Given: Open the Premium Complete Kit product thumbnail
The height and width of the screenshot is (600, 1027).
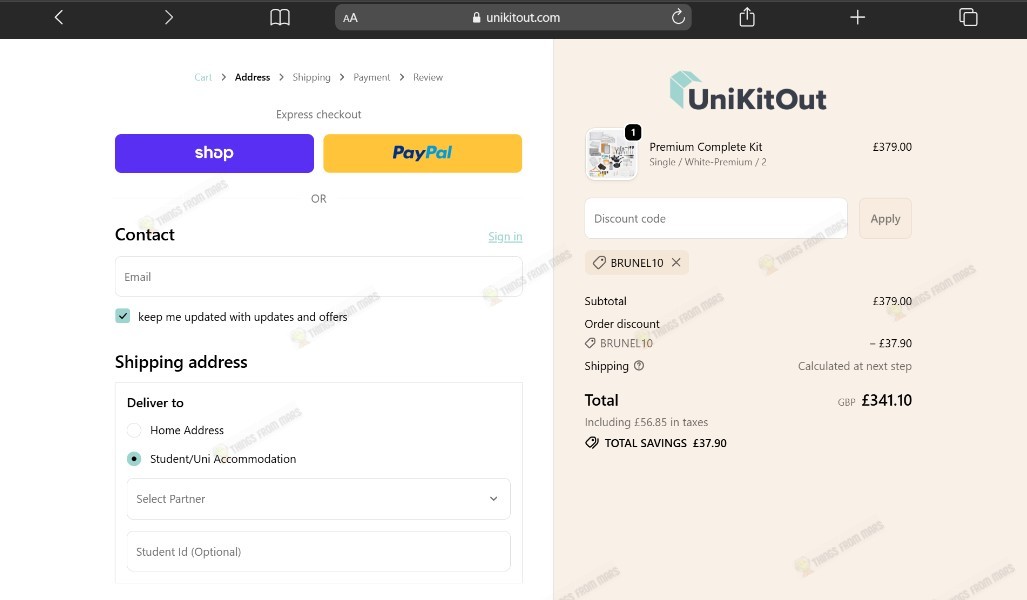Looking at the screenshot, I should 611,154.
